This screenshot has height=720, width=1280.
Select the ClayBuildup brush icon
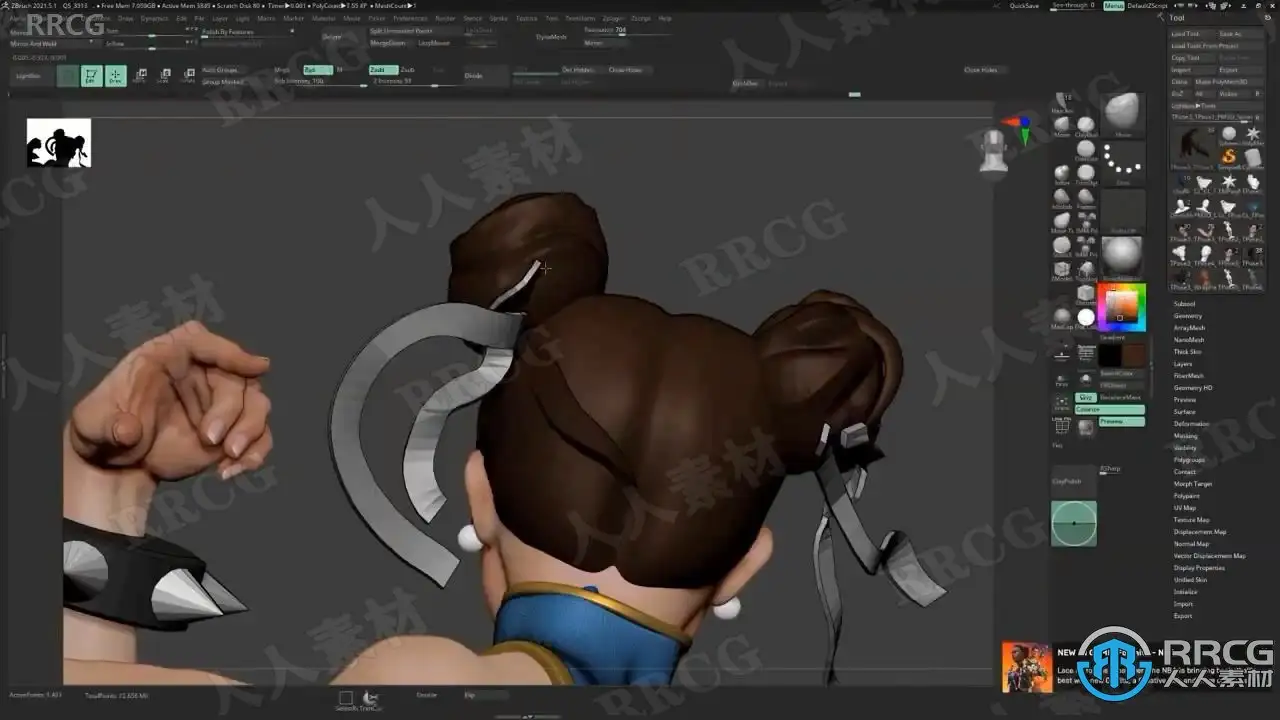(x=1086, y=125)
